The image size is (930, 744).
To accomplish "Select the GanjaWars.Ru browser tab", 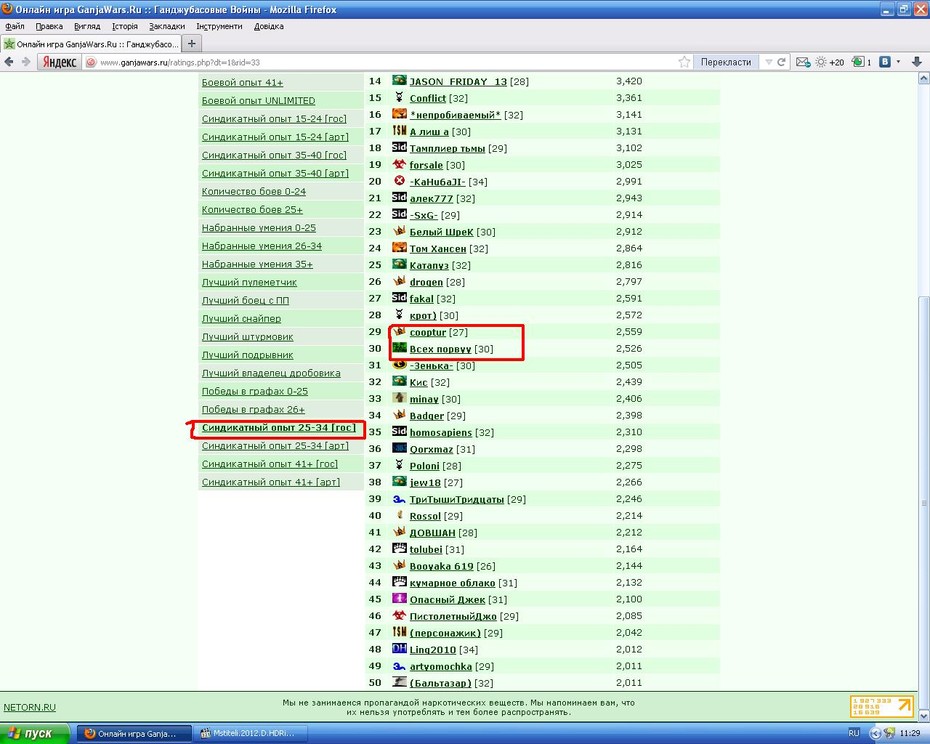I will coord(91,44).
